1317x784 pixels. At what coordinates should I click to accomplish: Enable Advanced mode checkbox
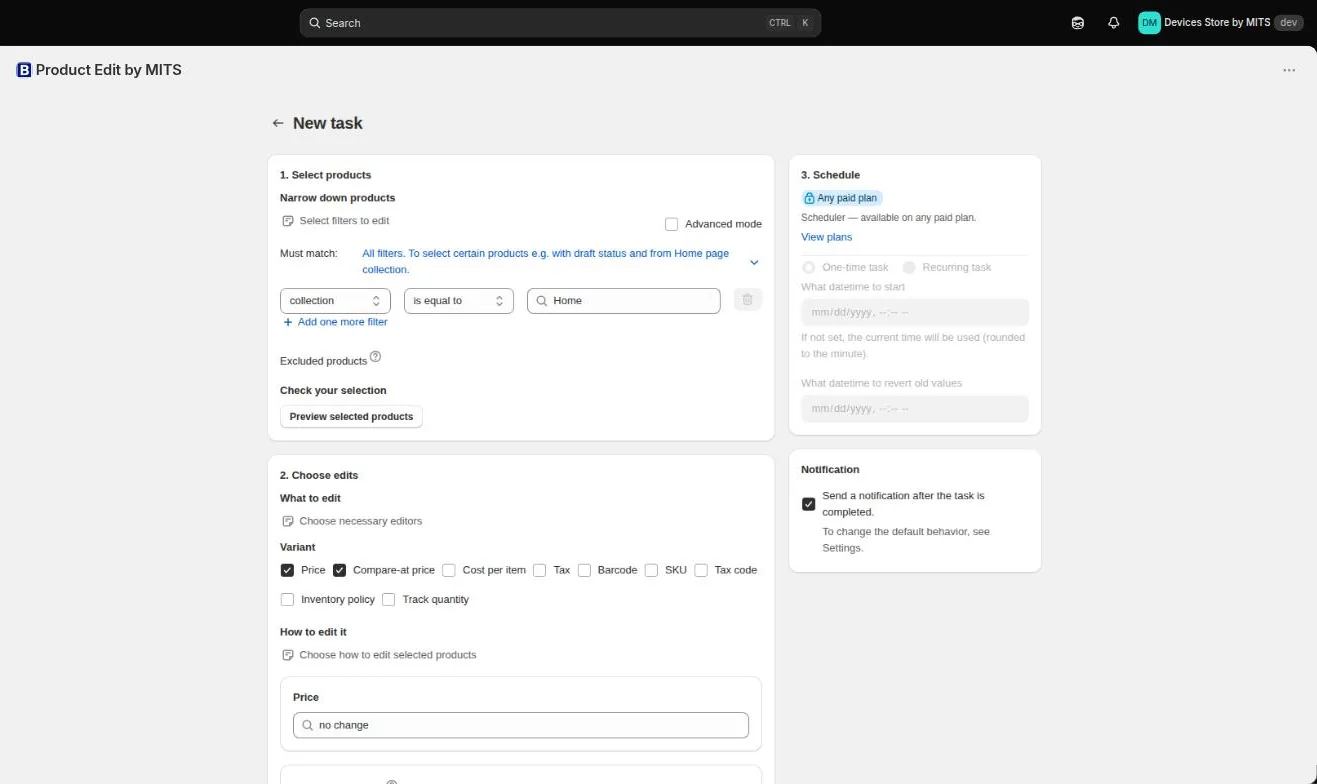tap(671, 224)
